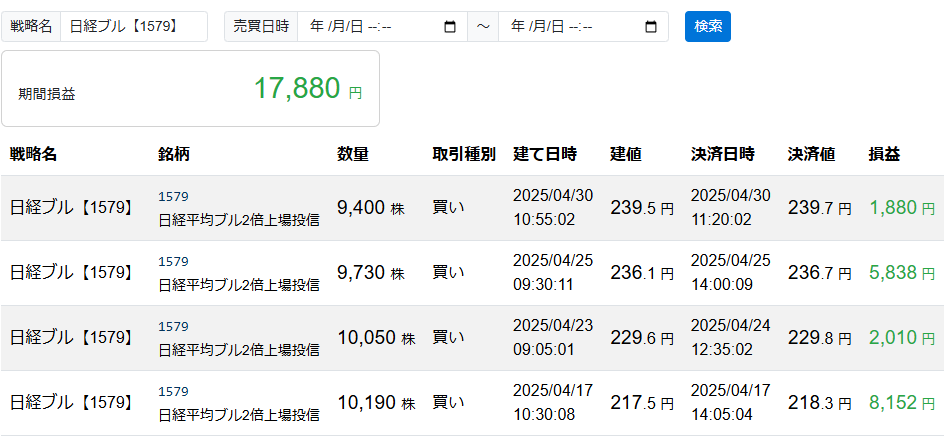The width and height of the screenshot is (945, 439).
Task: Click entry time 2025/04/25 09:30:11
Action: point(553,273)
